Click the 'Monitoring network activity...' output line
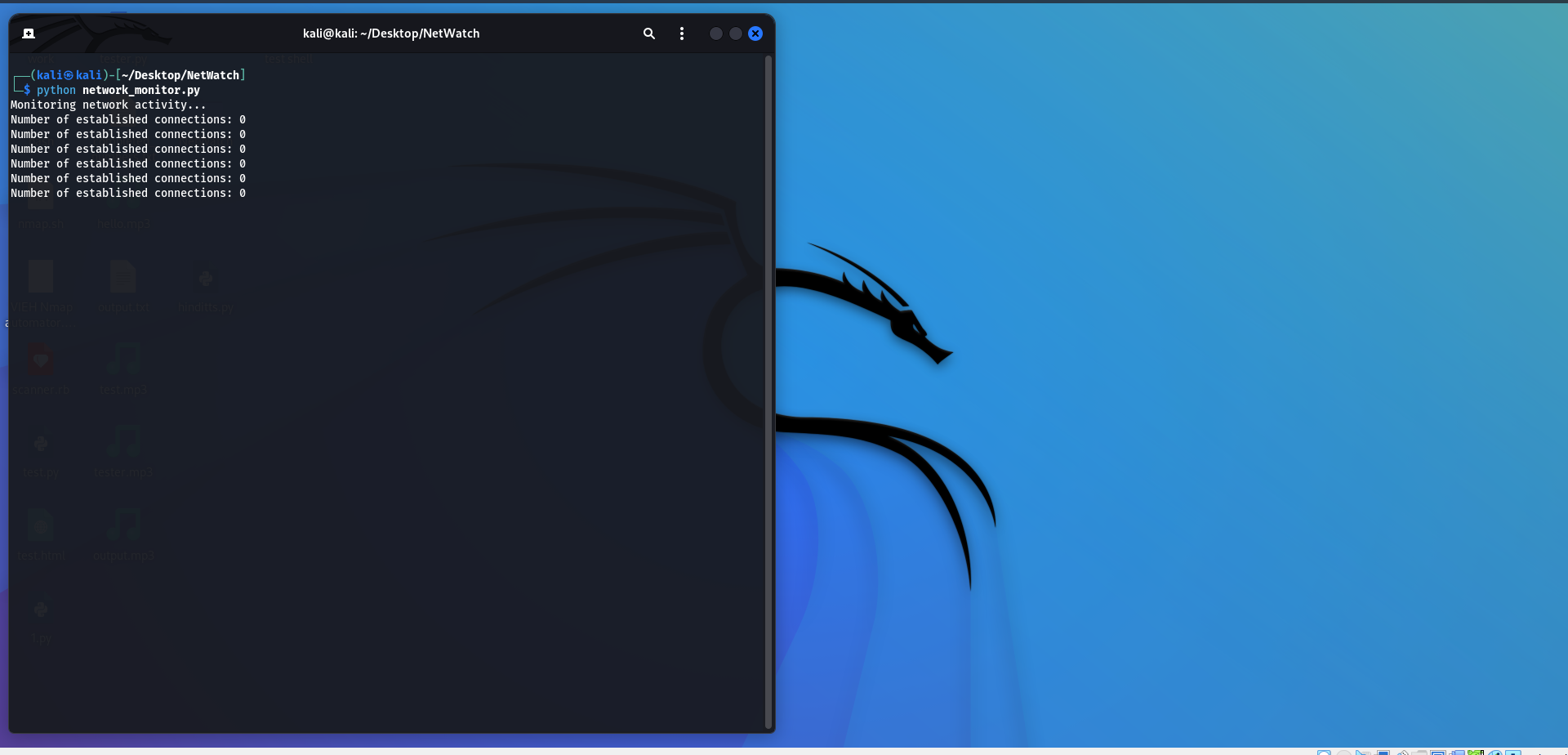This screenshot has width=1568, height=755. click(108, 105)
